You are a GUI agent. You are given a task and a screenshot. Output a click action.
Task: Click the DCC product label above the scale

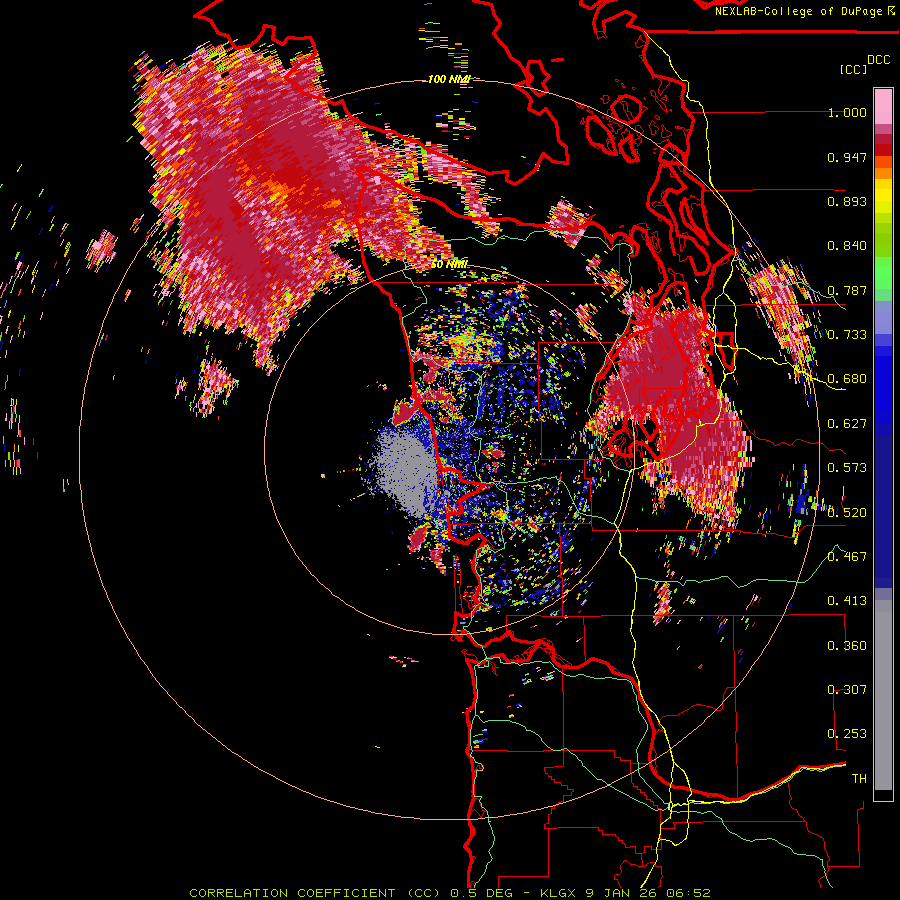878,60
